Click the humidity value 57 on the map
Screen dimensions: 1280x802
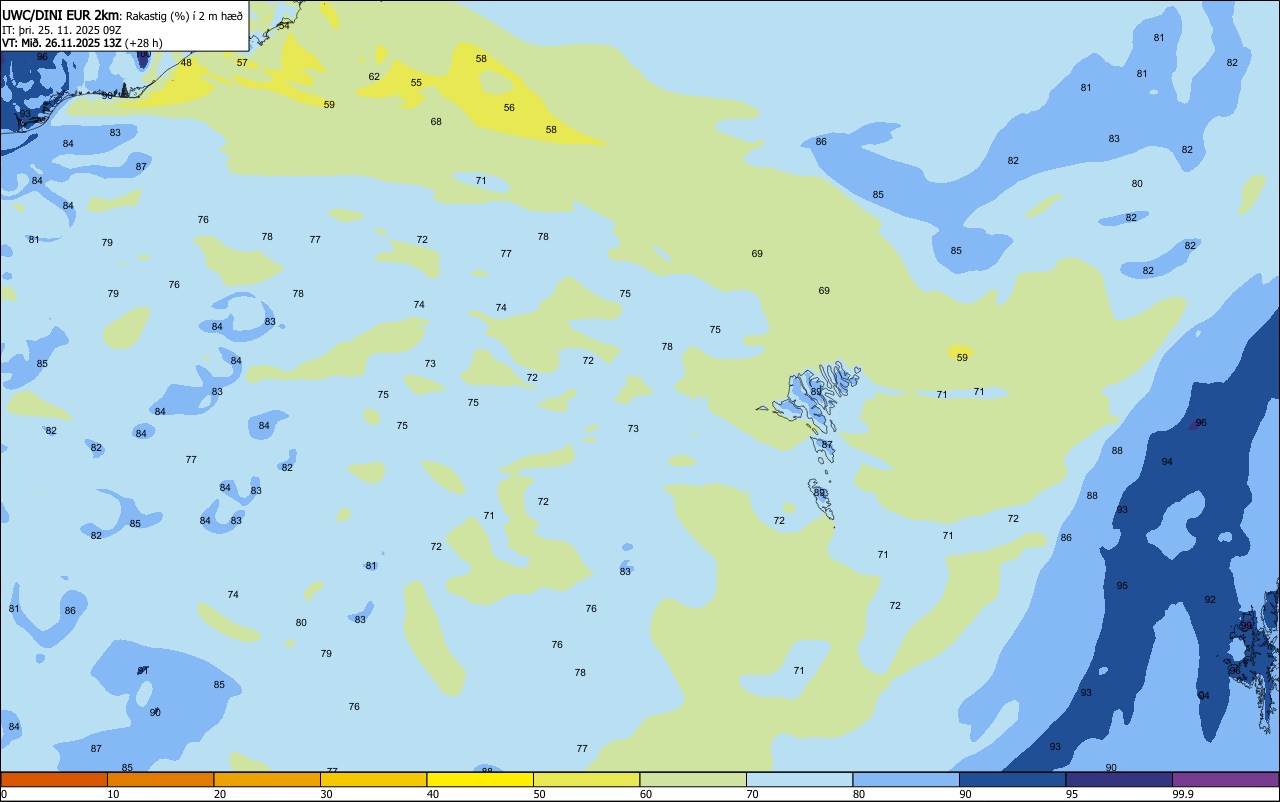(x=242, y=63)
